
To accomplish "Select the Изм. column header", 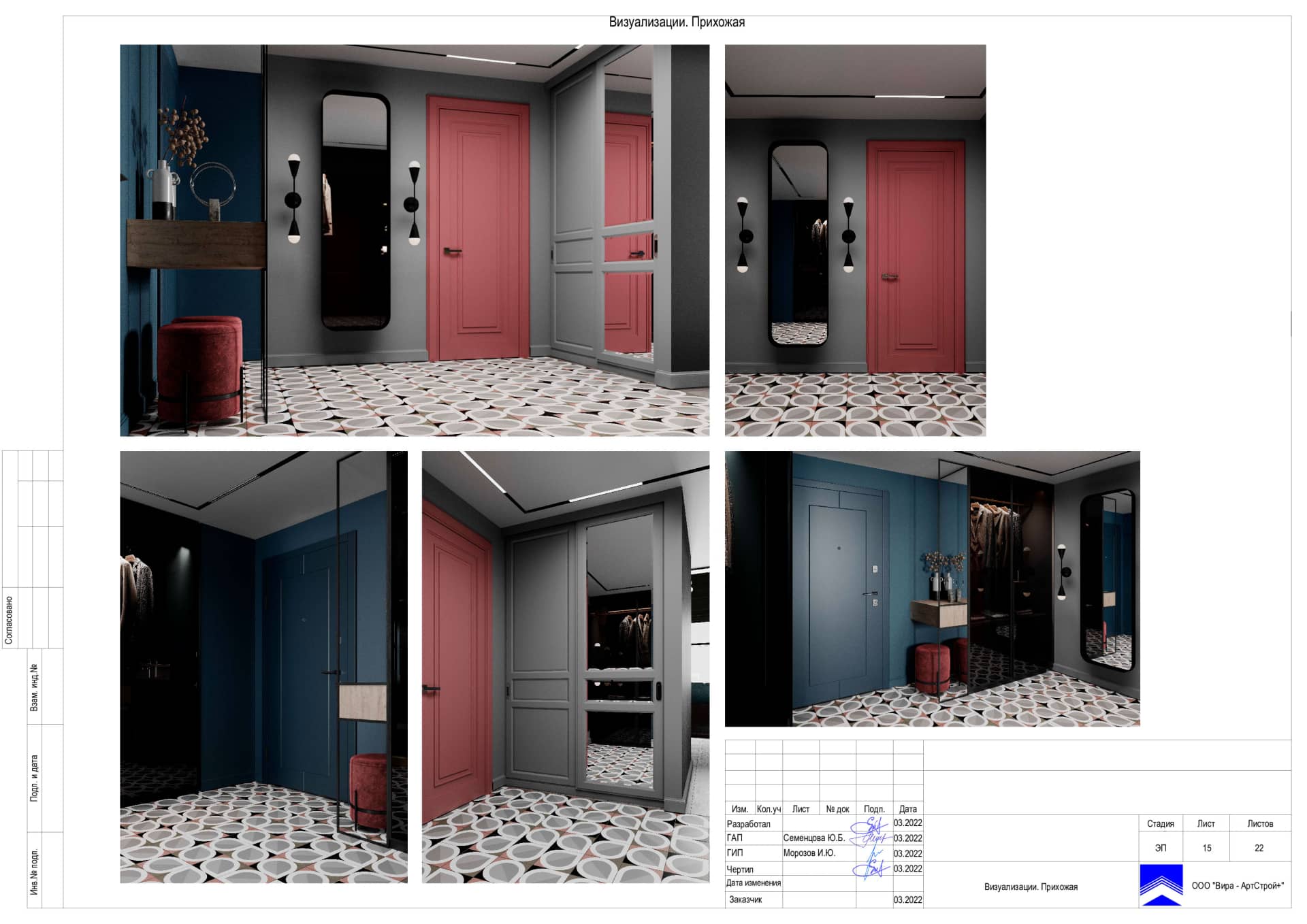I will (740, 809).
